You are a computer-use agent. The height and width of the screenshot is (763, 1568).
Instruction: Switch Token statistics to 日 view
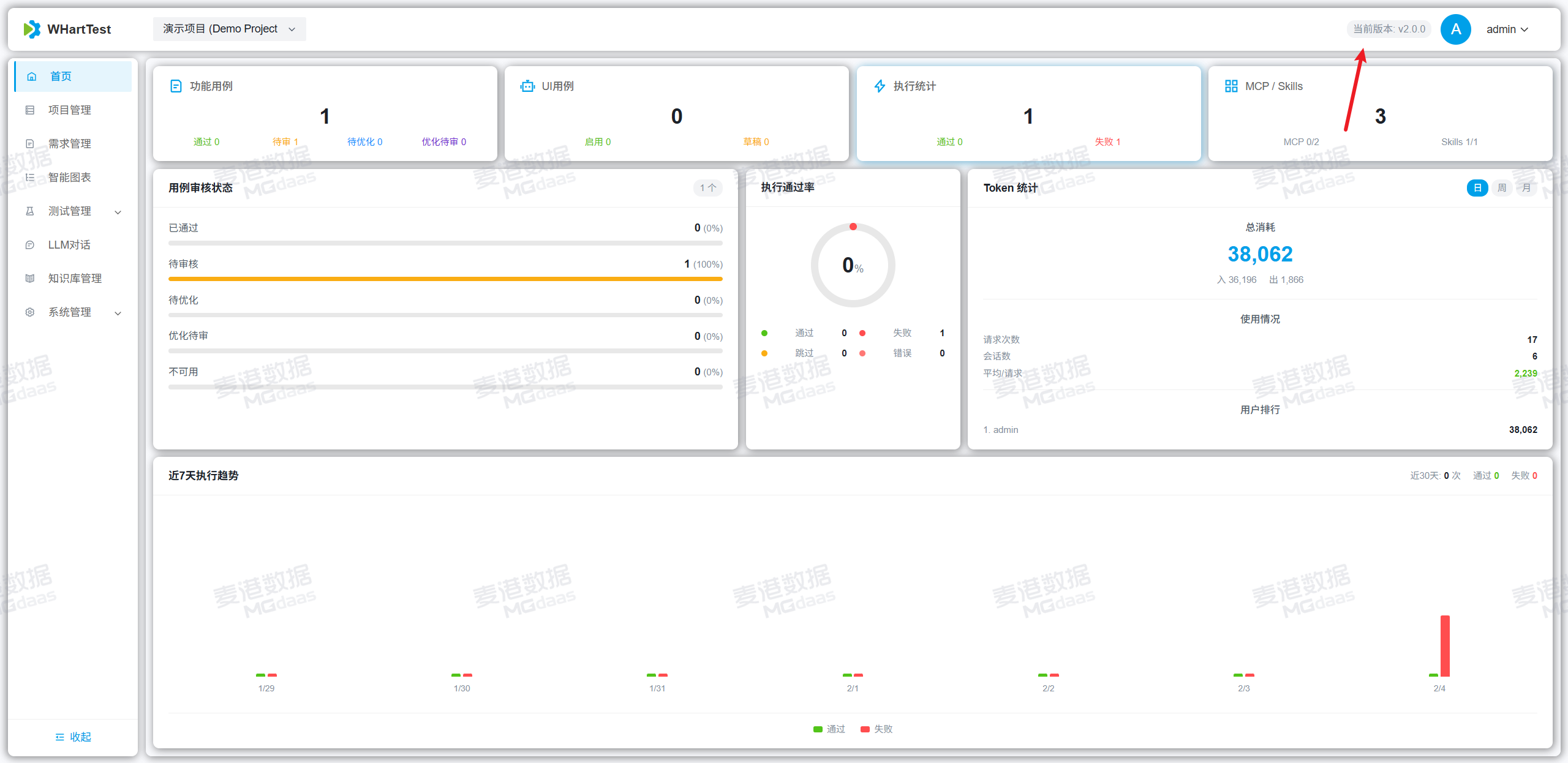(x=1477, y=188)
